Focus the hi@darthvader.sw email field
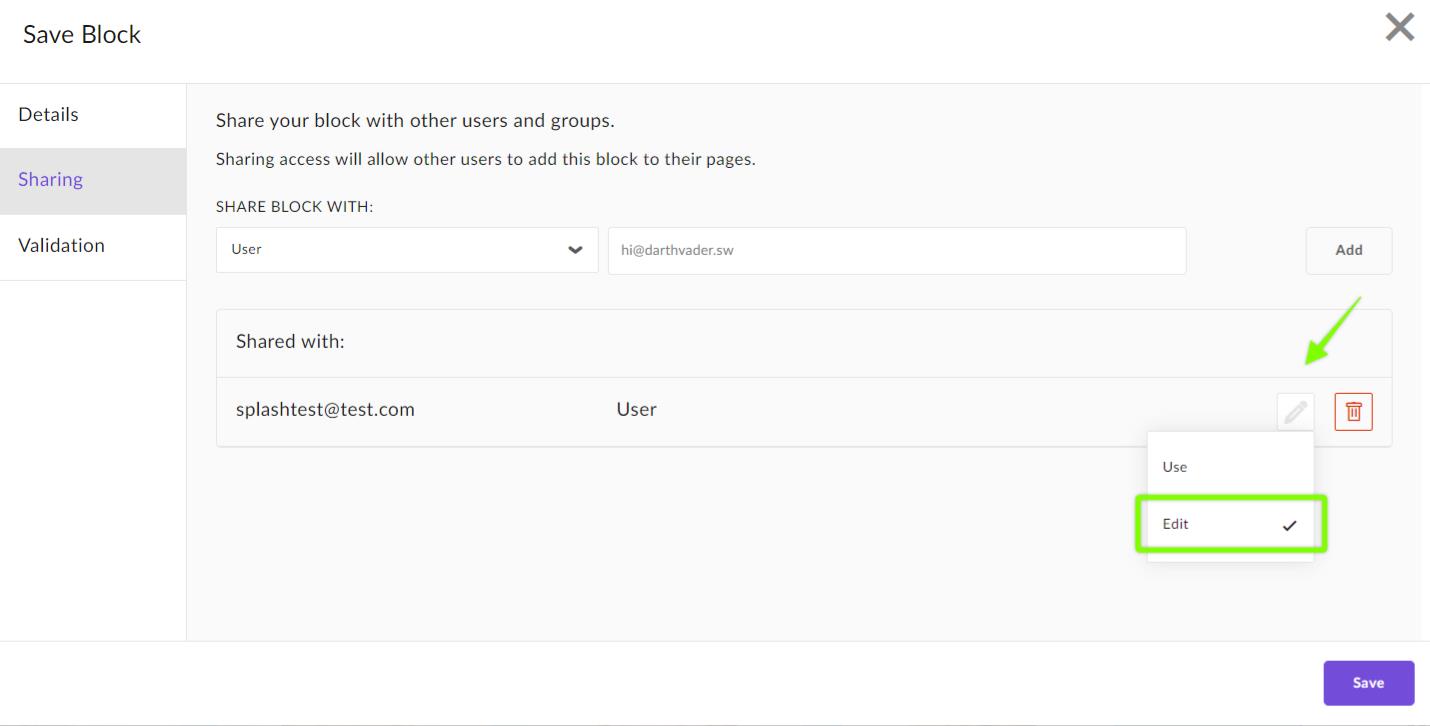Viewport: 1430px width, 726px height. pyautogui.click(x=896, y=250)
